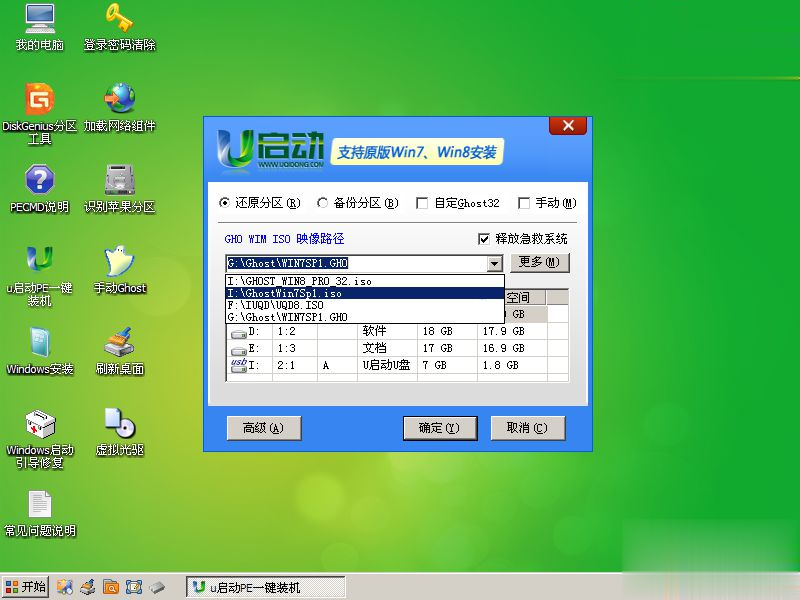Click image path field G:\Ghost\WIN7SP1.GHO
This screenshot has height=600, width=800.
click(x=357, y=264)
